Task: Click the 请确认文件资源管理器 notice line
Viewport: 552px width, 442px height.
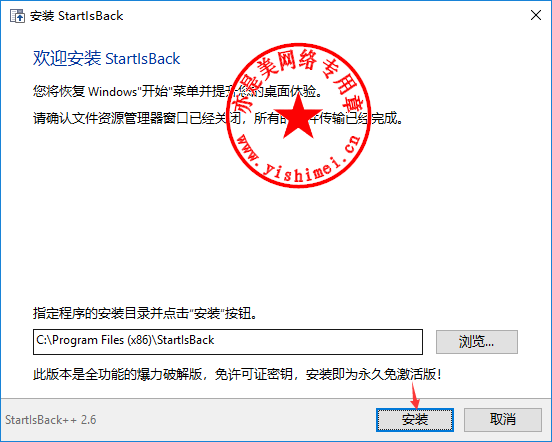Action: 218,118
